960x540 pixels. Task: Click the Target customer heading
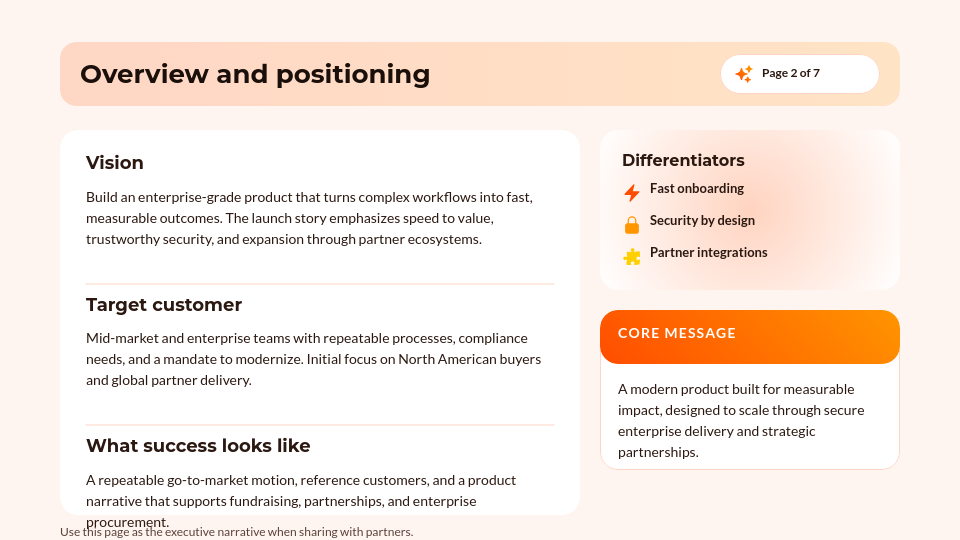[x=163, y=304]
